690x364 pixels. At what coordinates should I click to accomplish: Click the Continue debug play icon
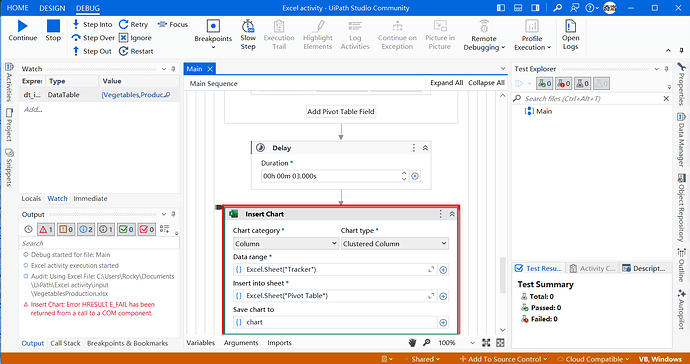point(22,26)
